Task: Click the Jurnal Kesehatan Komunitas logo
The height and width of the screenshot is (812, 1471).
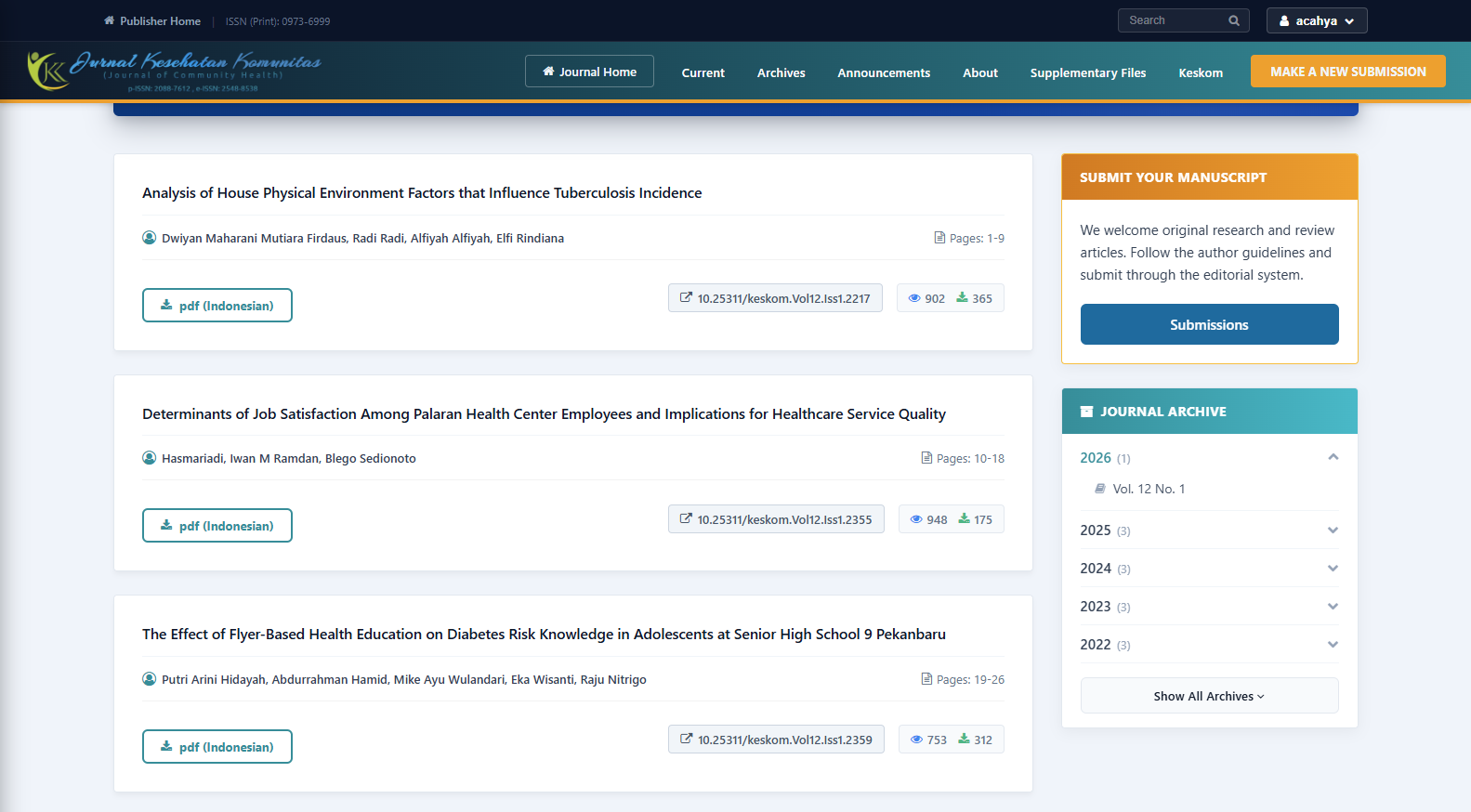Action: (x=174, y=71)
